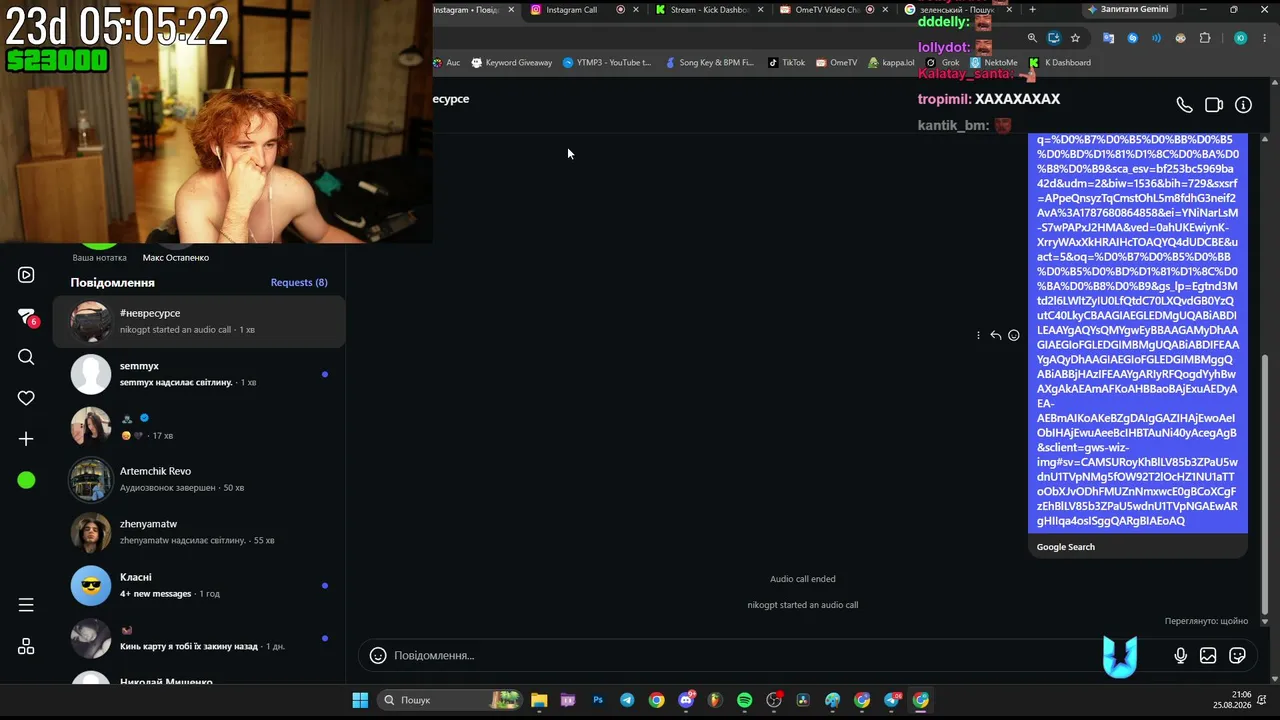Focus the Повідомлення... message input

(770, 656)
